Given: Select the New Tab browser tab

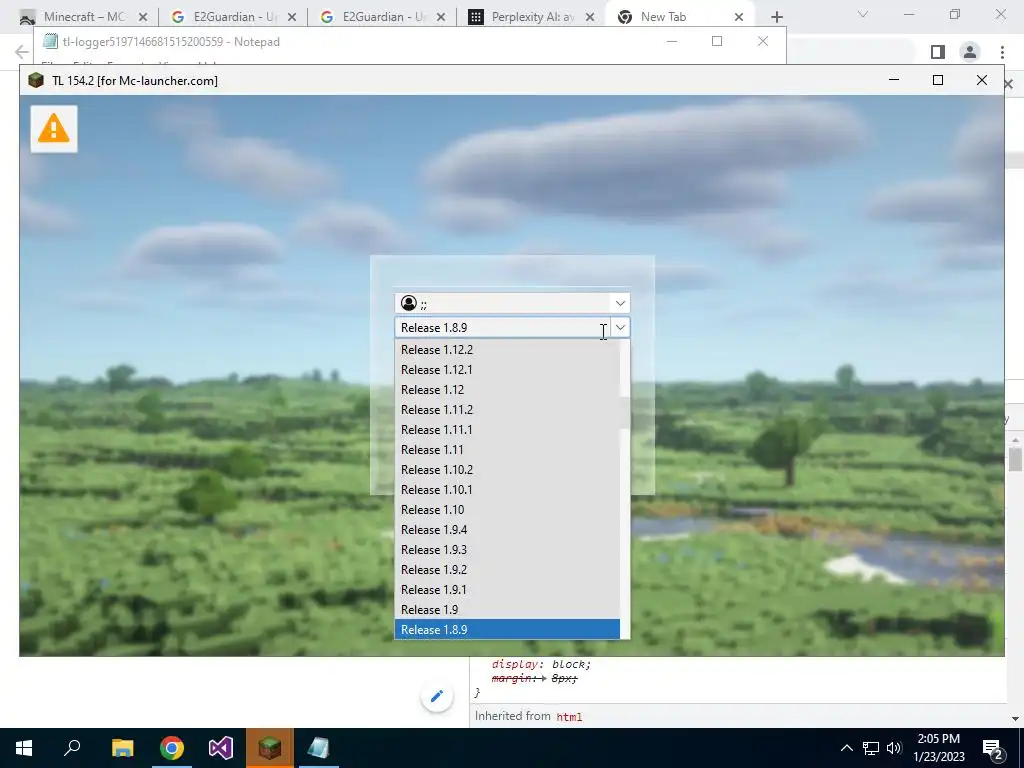Looking at the screenshot, I should click(679, 17).
